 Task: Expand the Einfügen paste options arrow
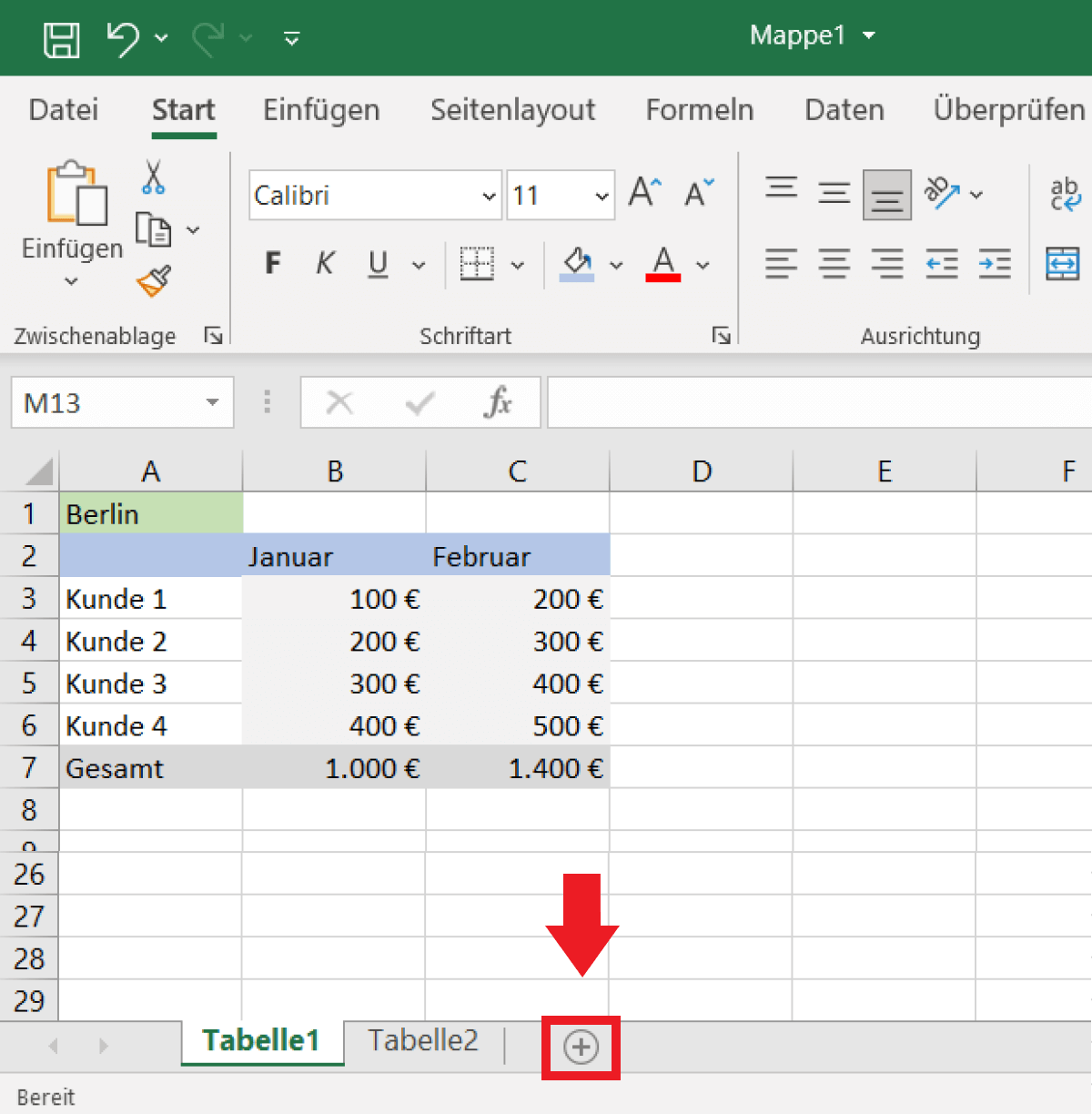tap(71, 282)
